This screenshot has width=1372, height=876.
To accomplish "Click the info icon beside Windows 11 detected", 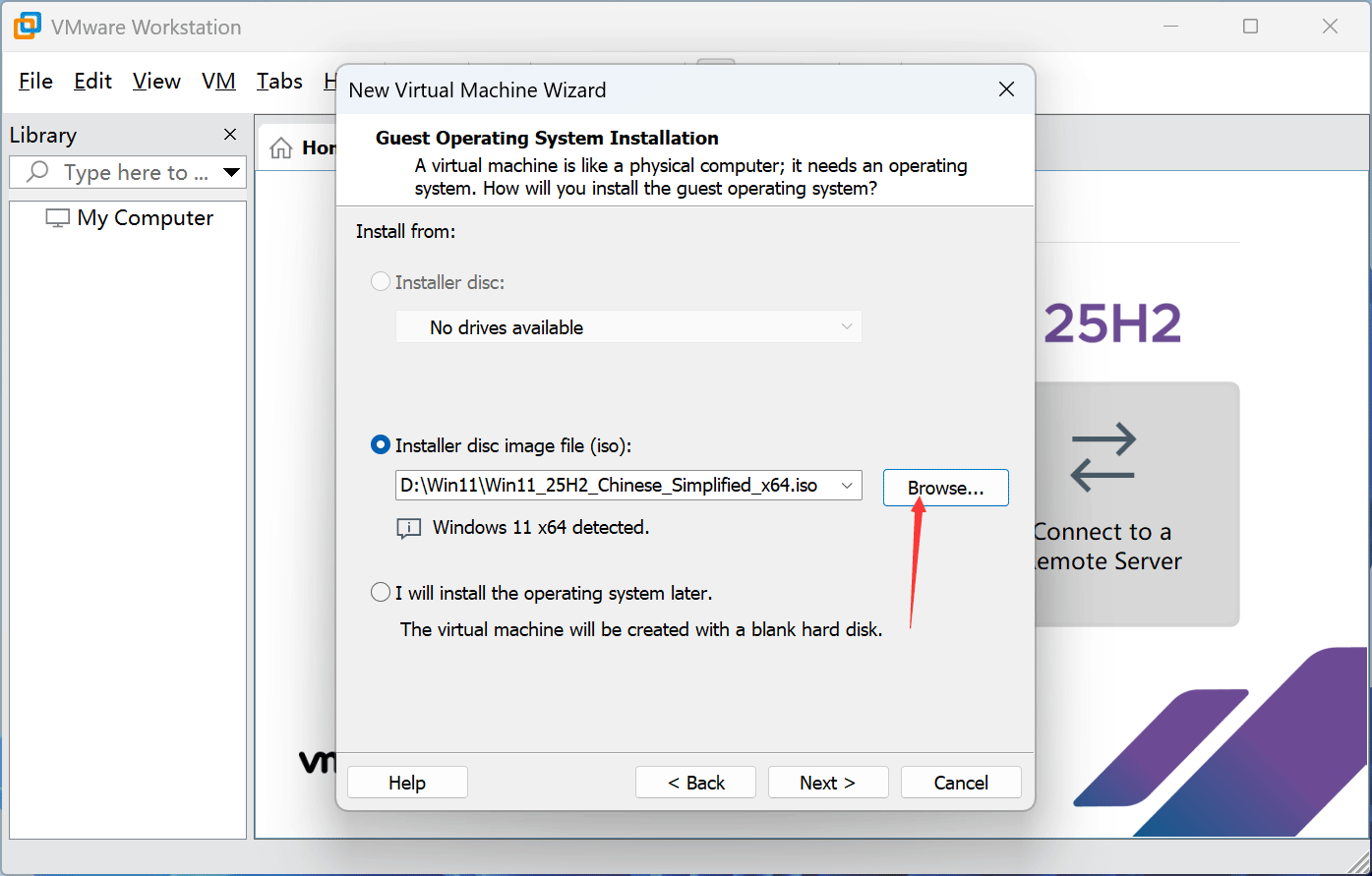I will pos(408,529).
